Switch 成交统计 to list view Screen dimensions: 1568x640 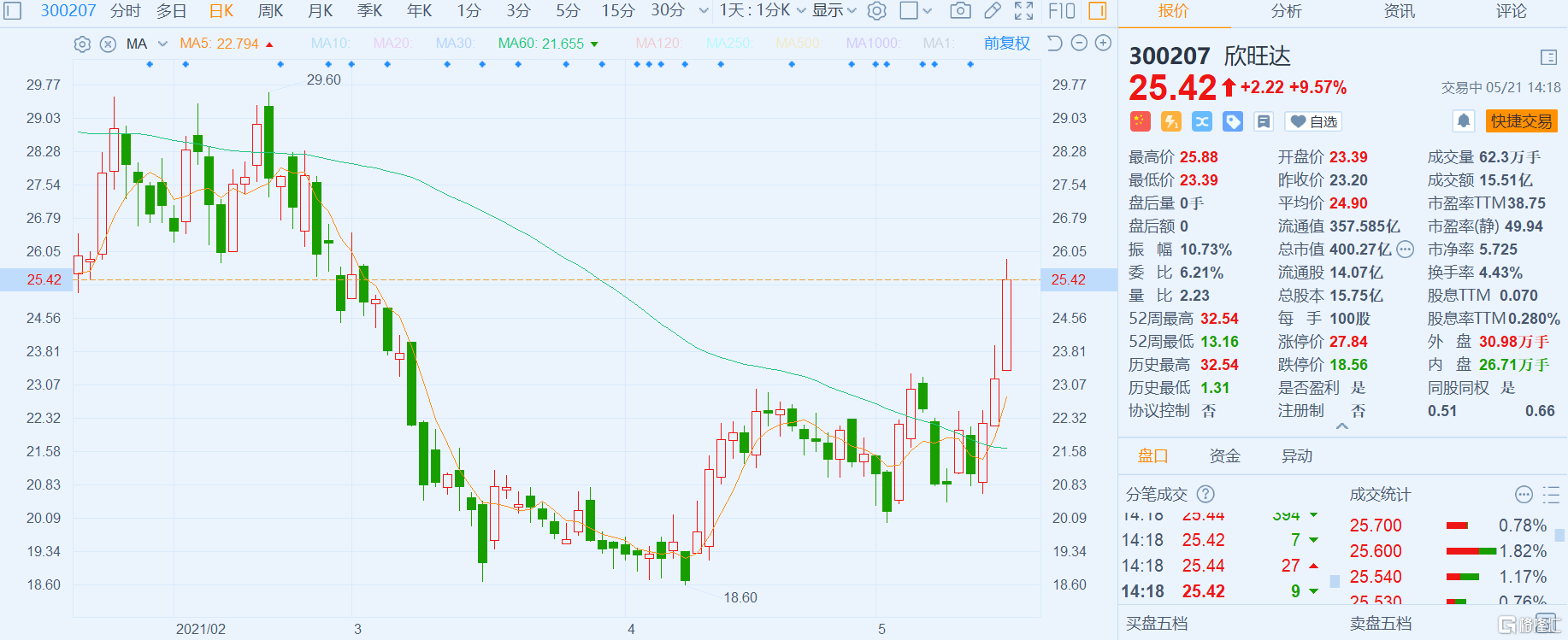pyautogui.click(x=1551, y=494)
